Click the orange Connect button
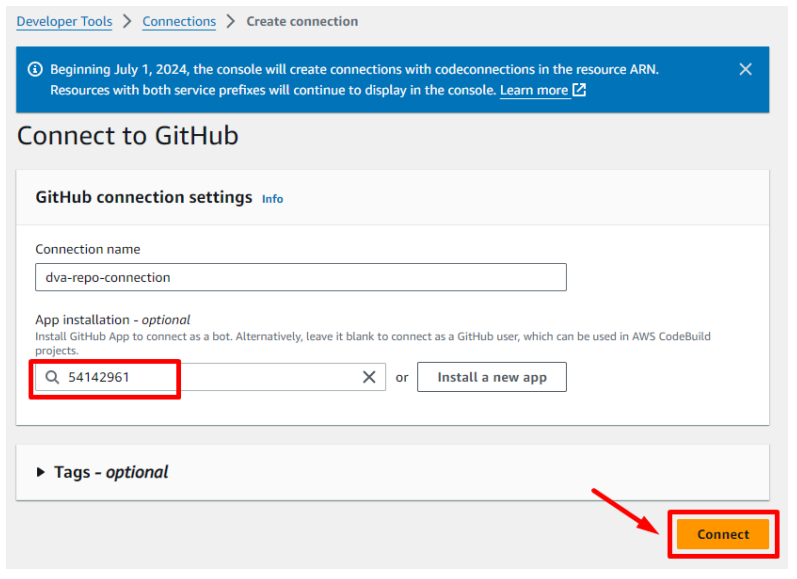This screenshot has height=579, width=797. 723,534
